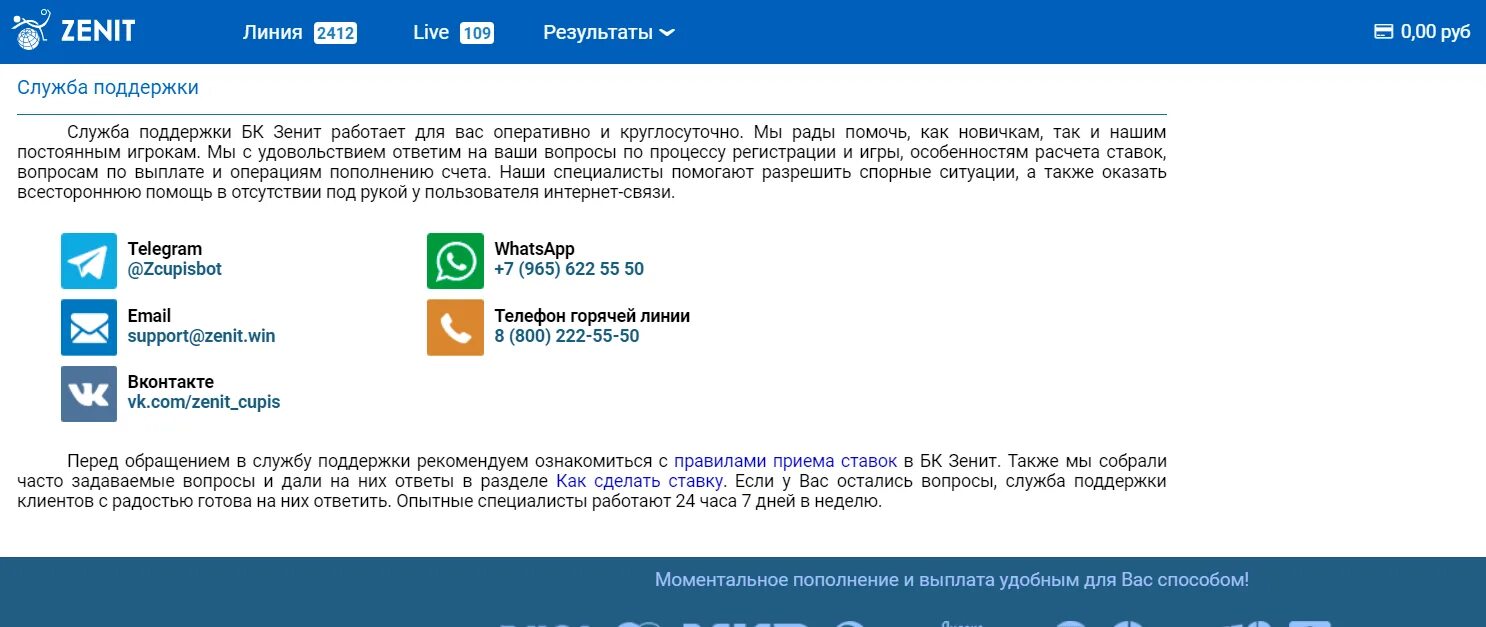
Task: Click the Telegram icon
Action: 89,261
